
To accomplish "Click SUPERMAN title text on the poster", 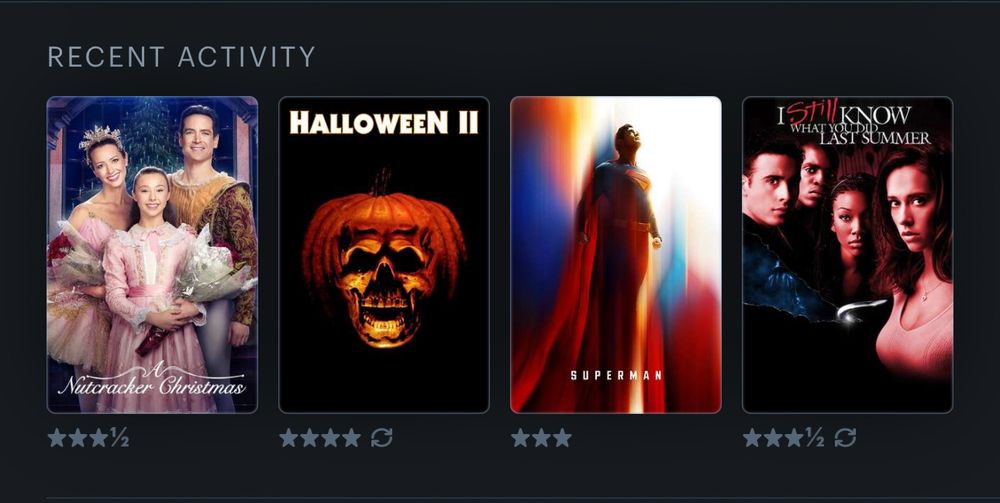I will click(x=616, y=375).
